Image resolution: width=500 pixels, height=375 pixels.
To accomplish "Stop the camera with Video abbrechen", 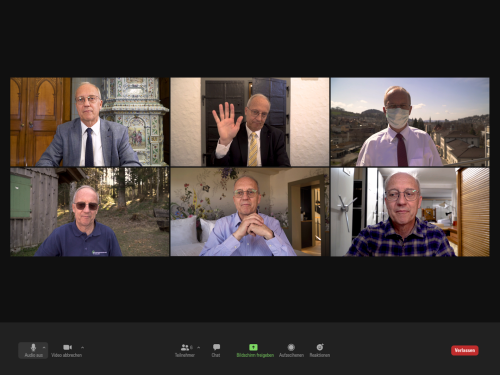I will pos(67,350).
